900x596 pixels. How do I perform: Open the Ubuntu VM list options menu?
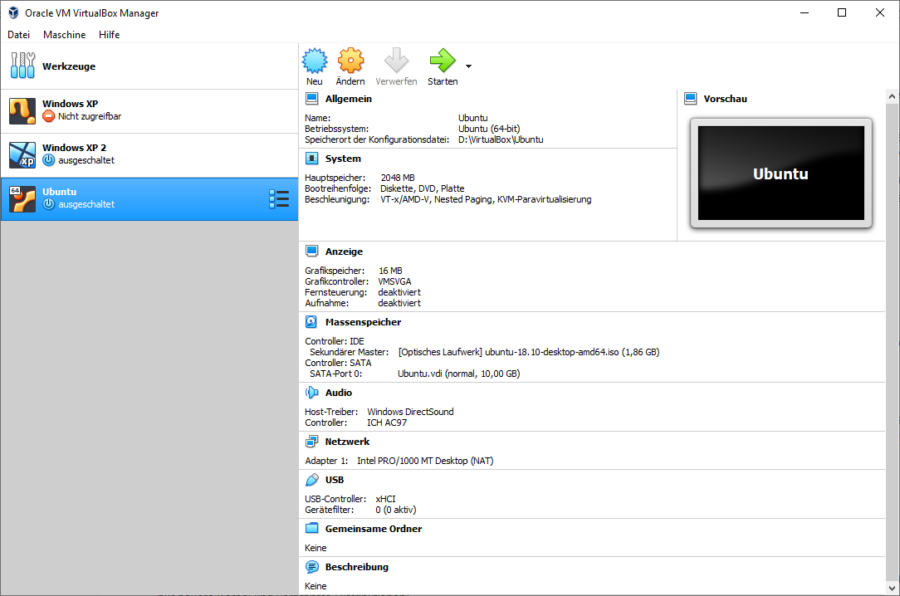pyautogui.click(x=279, y=198)
